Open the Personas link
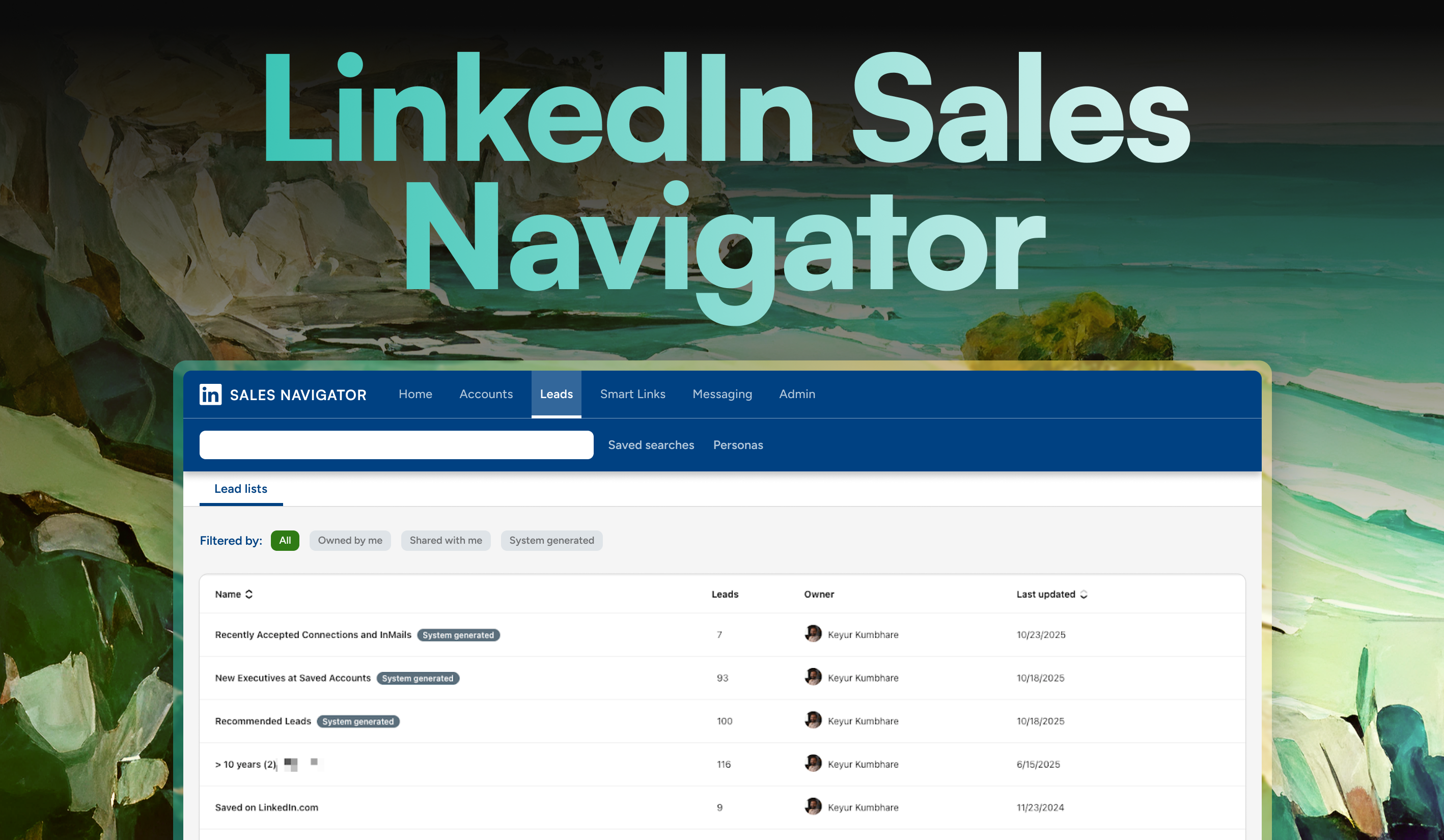Viewport: 1444px width, 840px height. click(x=738, y=444)
